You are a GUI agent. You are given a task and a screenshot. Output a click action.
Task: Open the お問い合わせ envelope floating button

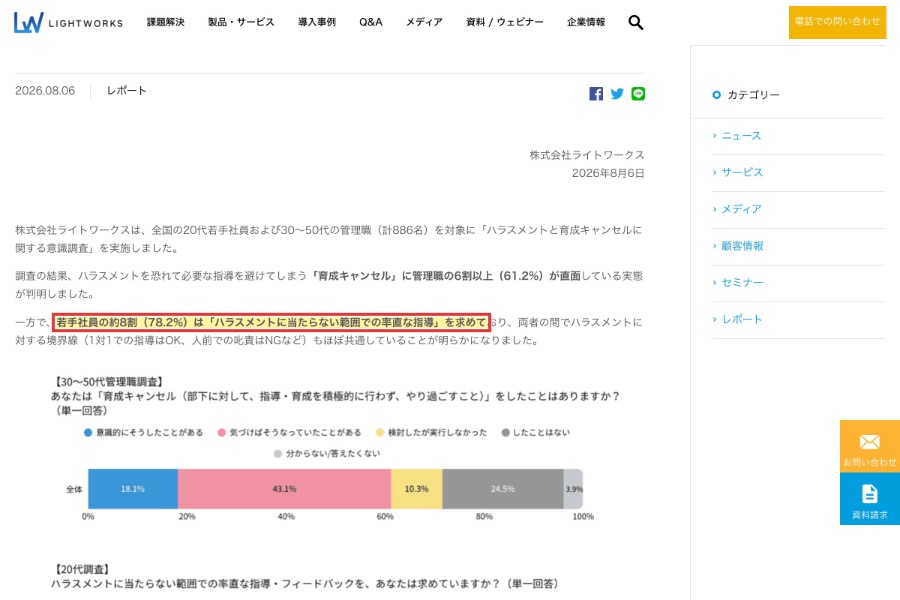tap(870, 446)
